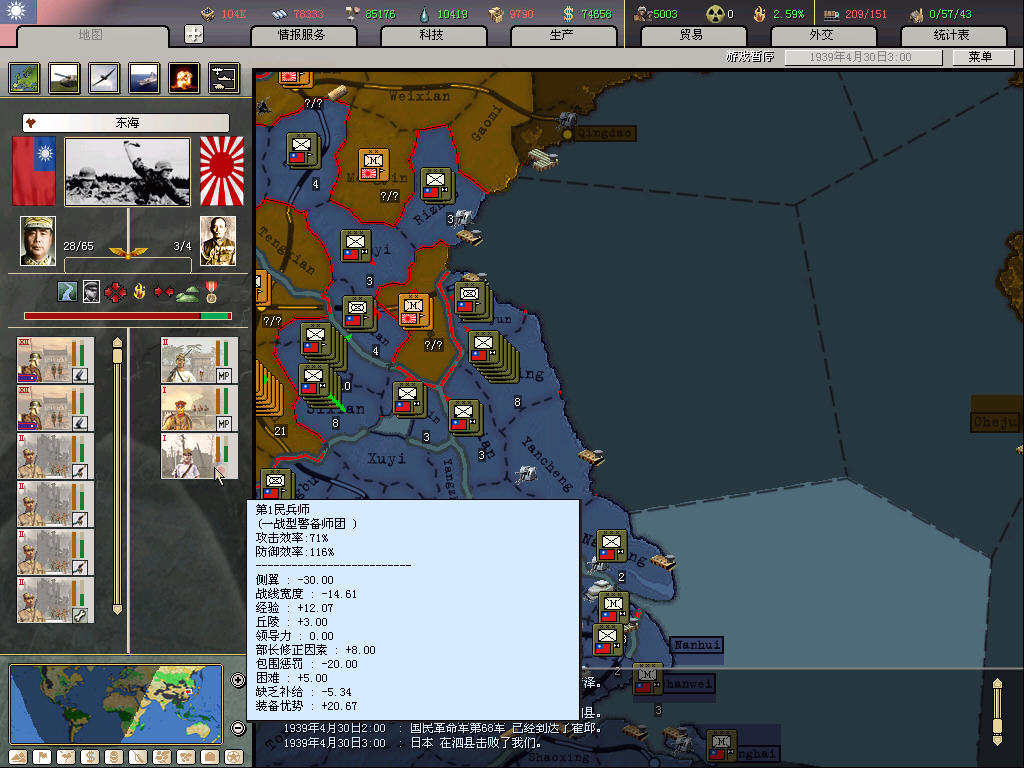
Task: Open the map overview icon
Action: 24,78
